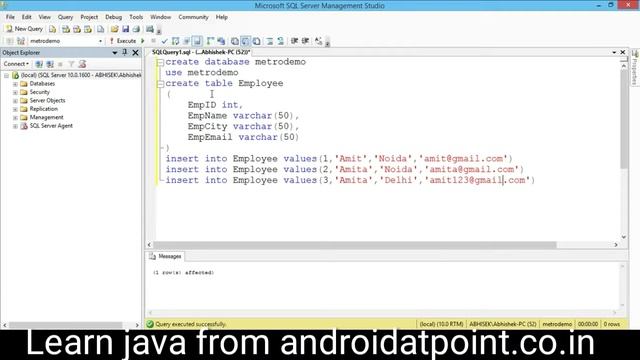This screenshot has height=360, width=640.
Task: Place the cursor on the 'use metrodemo' line
Action: tap(202, 73)
